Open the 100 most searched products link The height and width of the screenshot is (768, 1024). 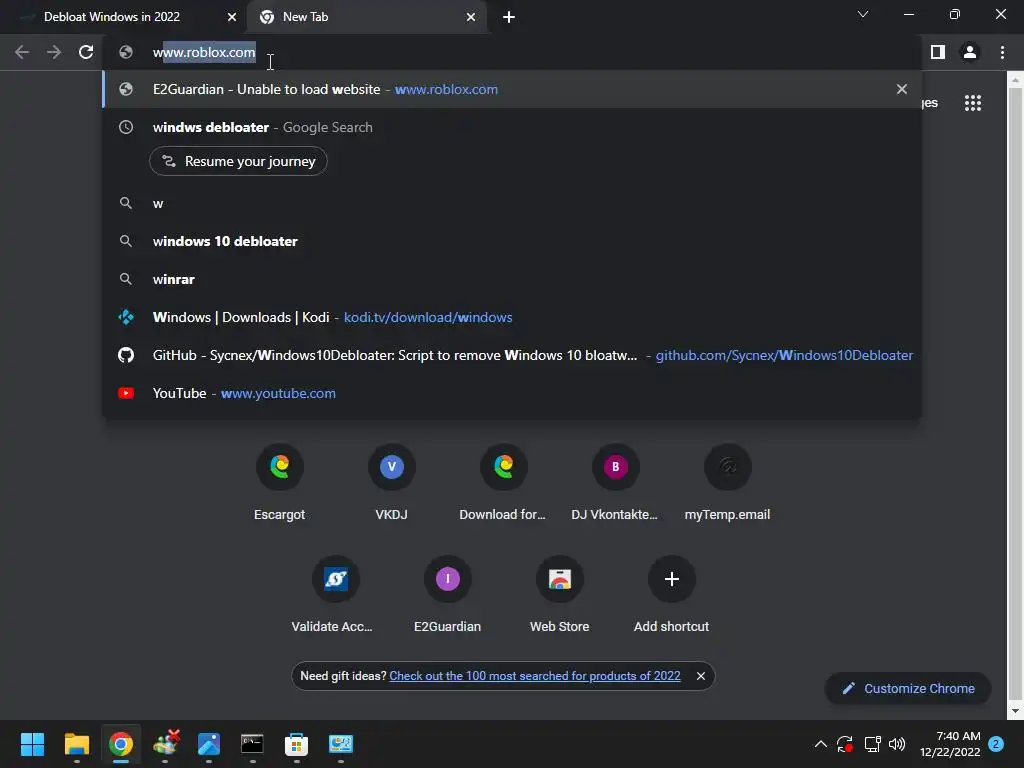535,676
